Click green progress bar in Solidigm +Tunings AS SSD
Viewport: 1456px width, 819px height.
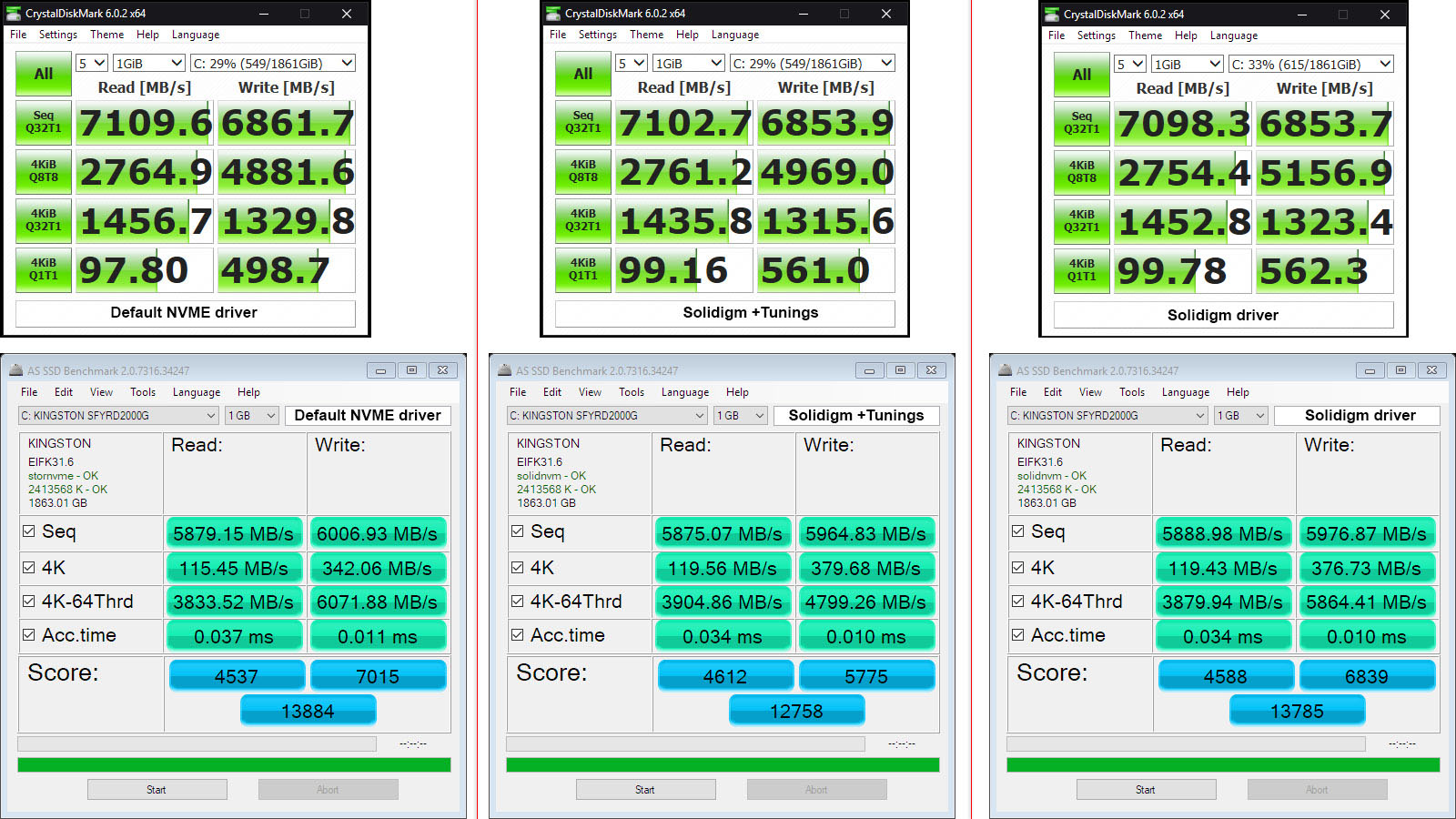pyautogui.click(x=723, y=765)
